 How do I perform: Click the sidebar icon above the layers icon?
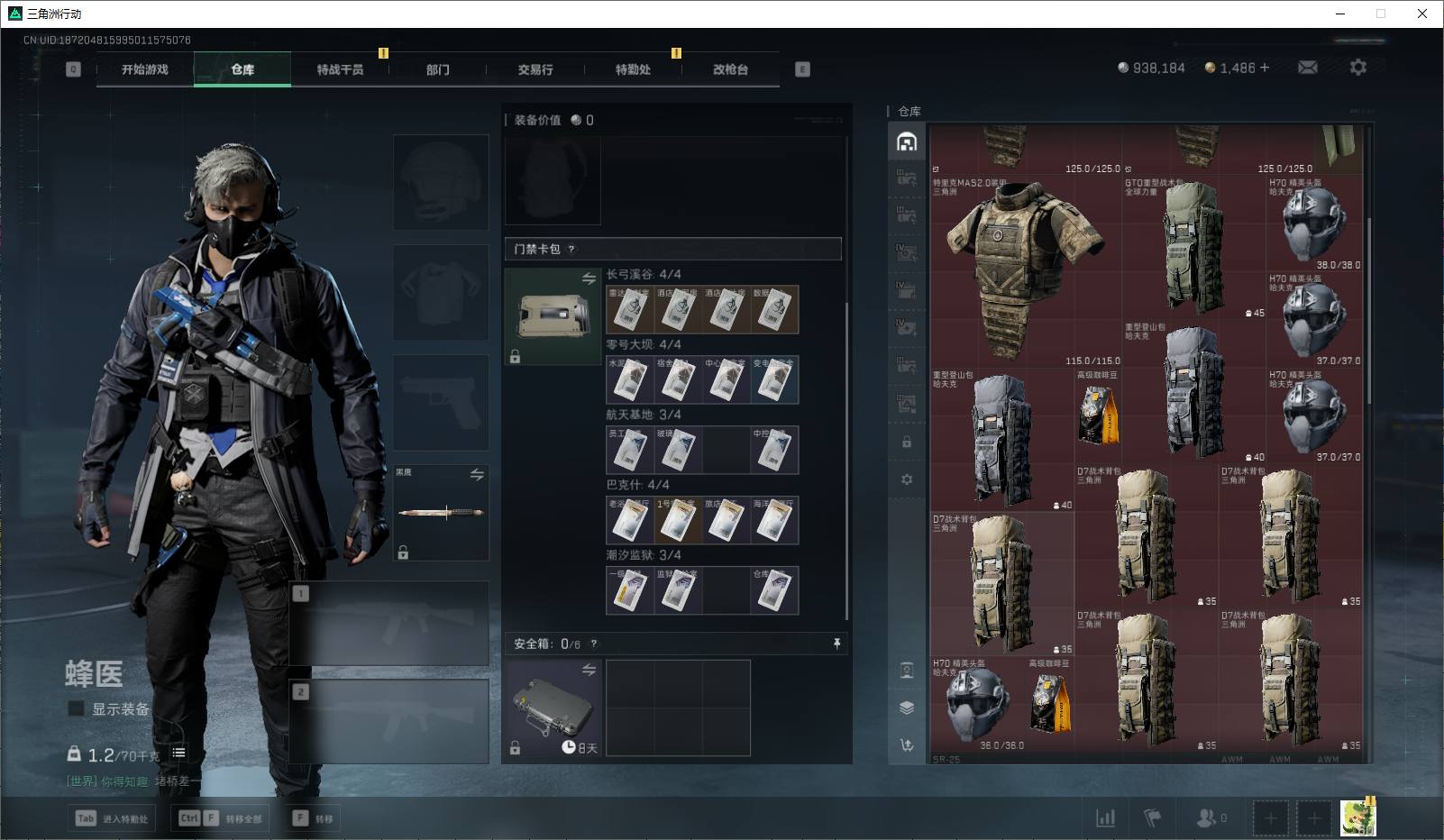click(x=907, y=670)
